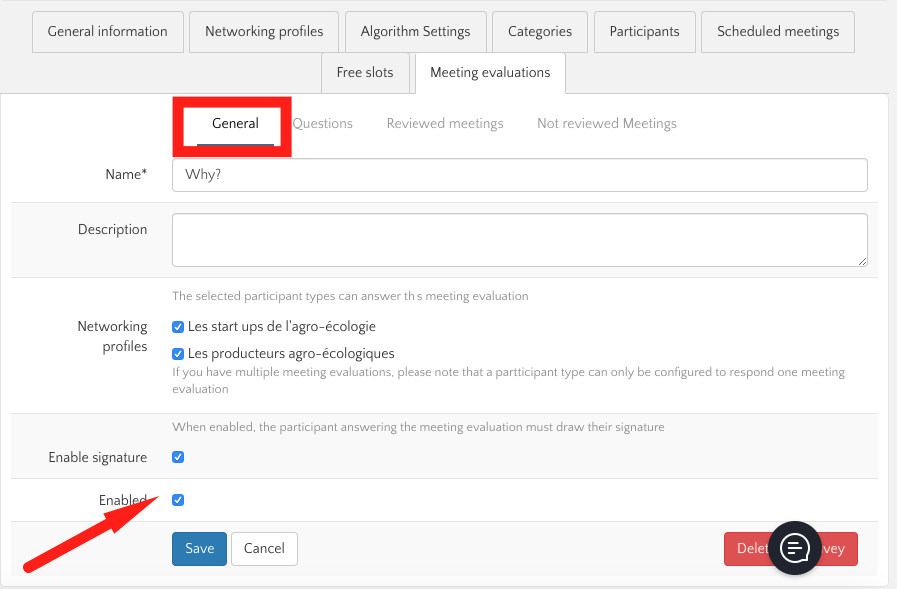Switch to the Free slots tab
This screenshot has height=589, width=897.
click(365, 73)
